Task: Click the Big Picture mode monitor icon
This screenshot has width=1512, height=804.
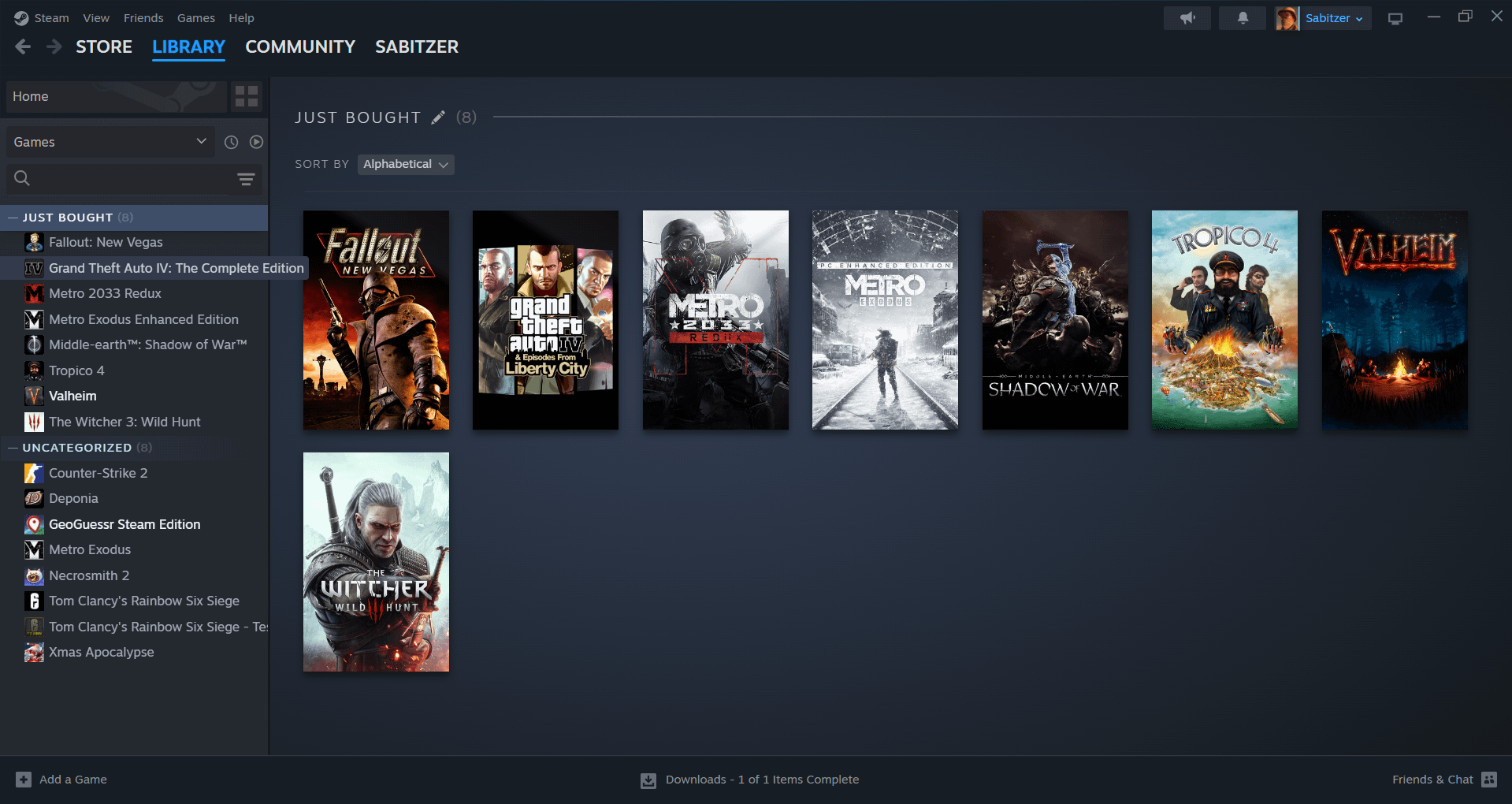Action: [1395, 18]
